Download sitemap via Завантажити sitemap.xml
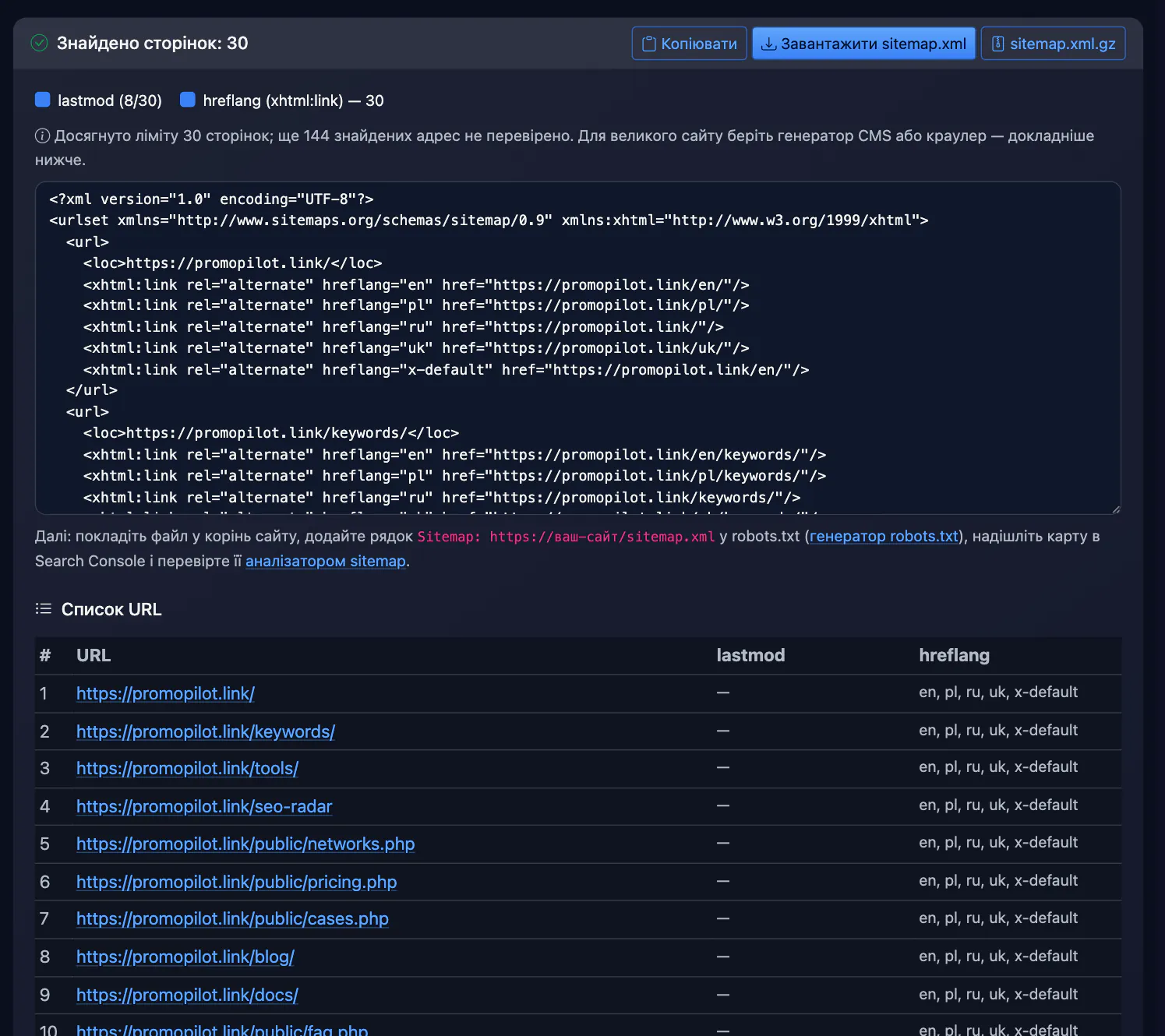Image resolution: width=1165 pixels, height=1036 pixels. click(863, 44)
